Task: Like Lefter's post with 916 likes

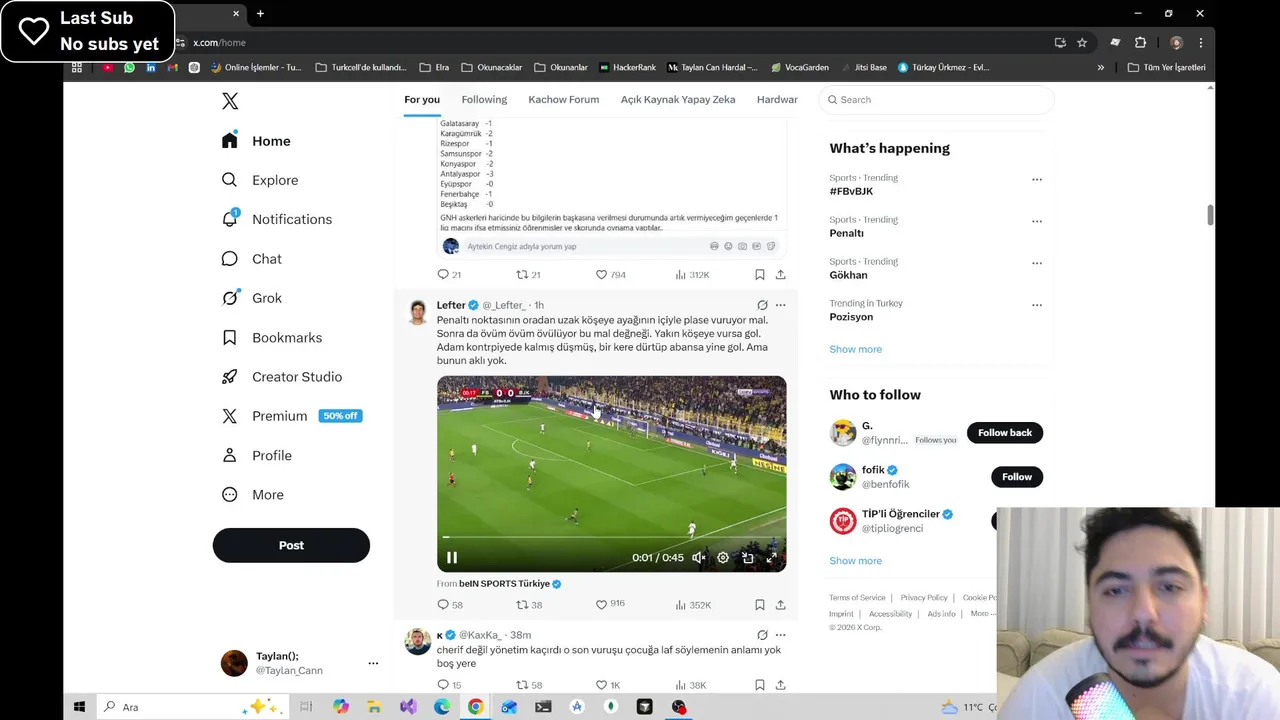Action: 610,605
